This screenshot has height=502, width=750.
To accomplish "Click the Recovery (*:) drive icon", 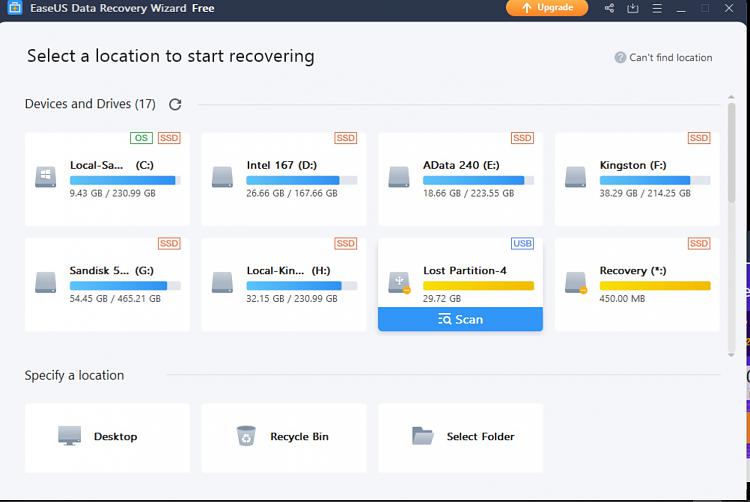I will [576, 283].
